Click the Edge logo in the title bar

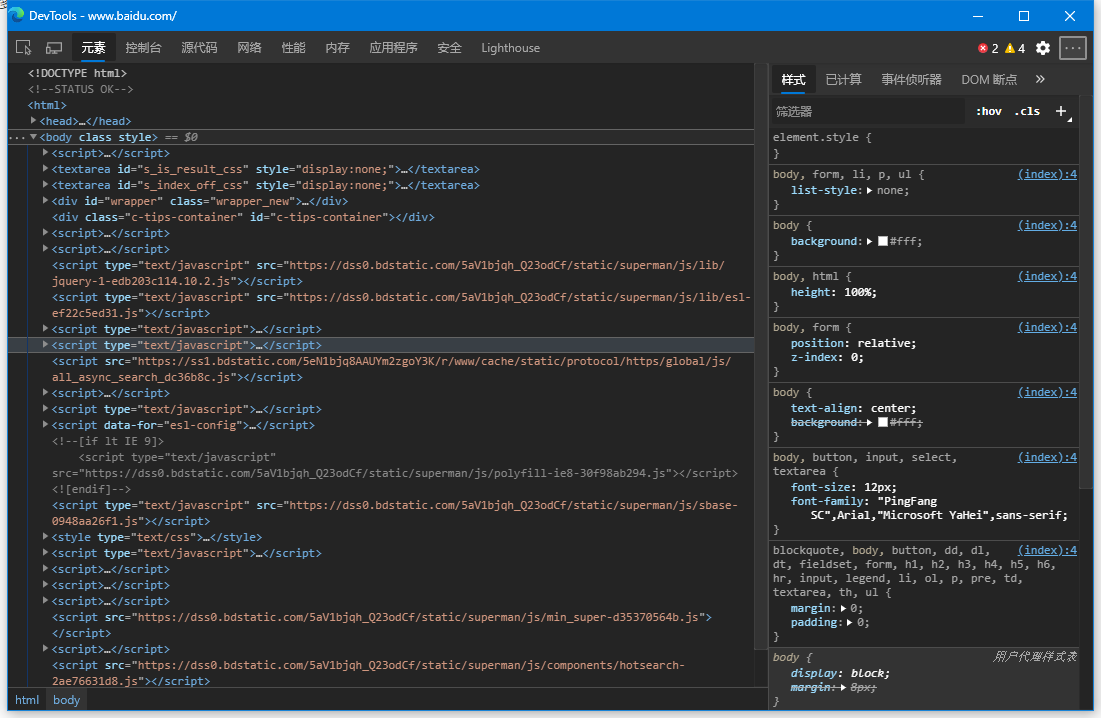click(16, 15)
